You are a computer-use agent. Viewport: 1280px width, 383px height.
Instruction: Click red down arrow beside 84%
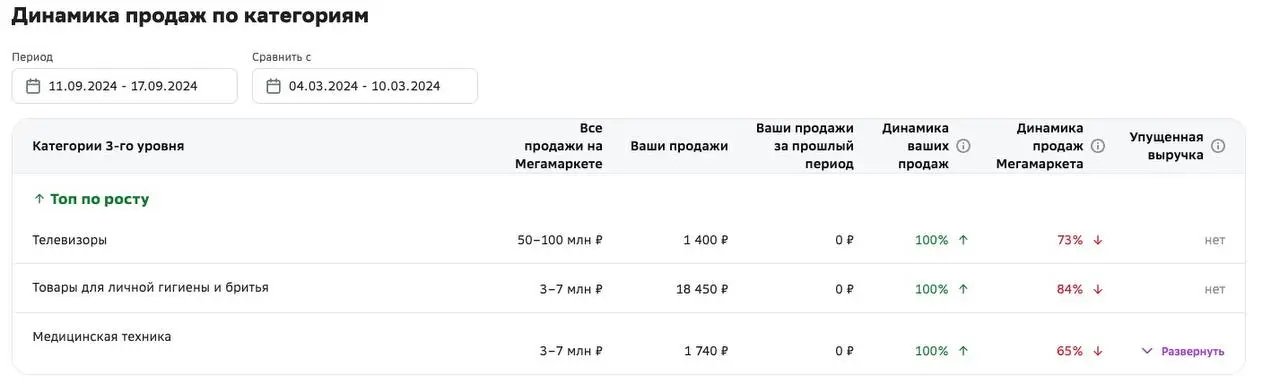[1097, 289]
